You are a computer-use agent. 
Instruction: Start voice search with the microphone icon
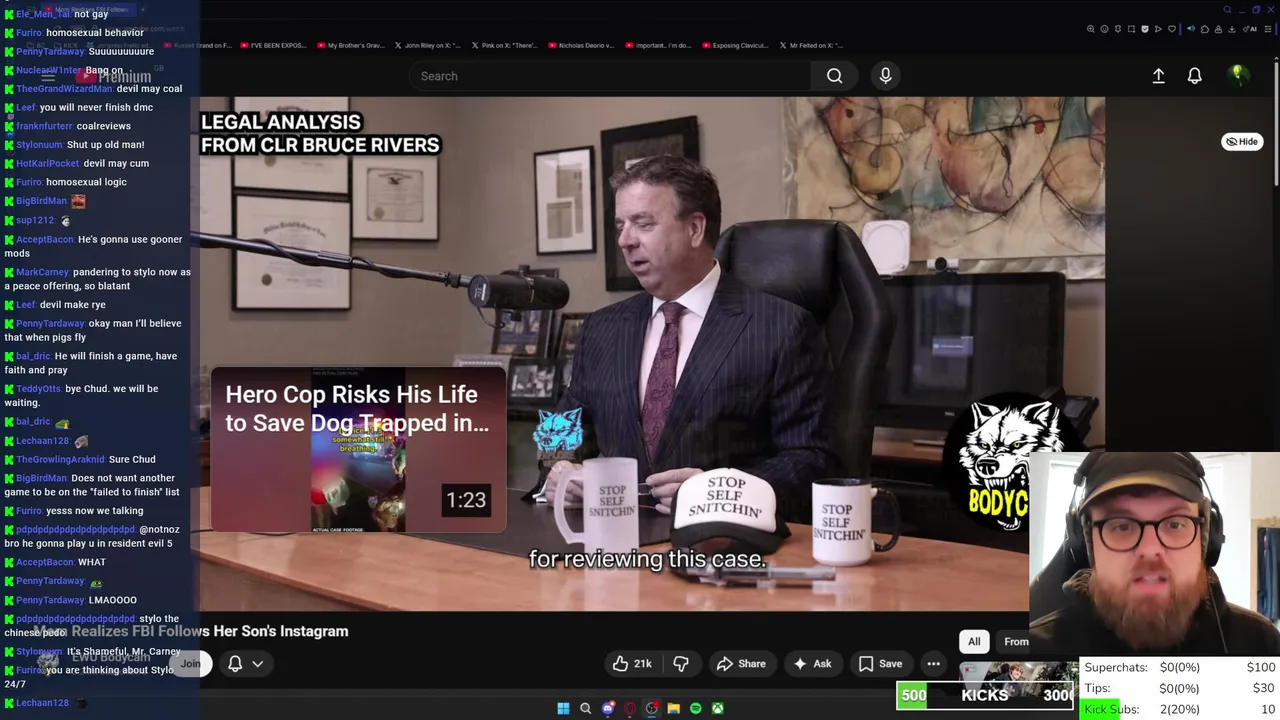[x=885, y=76]
